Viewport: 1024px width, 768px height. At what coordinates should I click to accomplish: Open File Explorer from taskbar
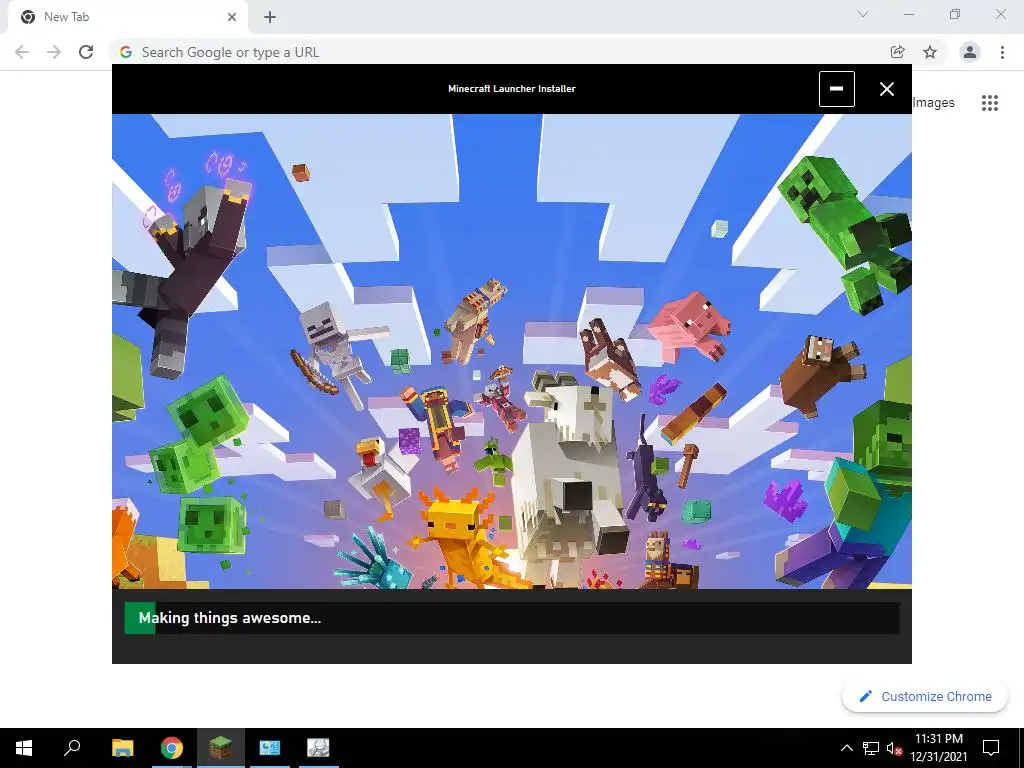tap(122, 748)
